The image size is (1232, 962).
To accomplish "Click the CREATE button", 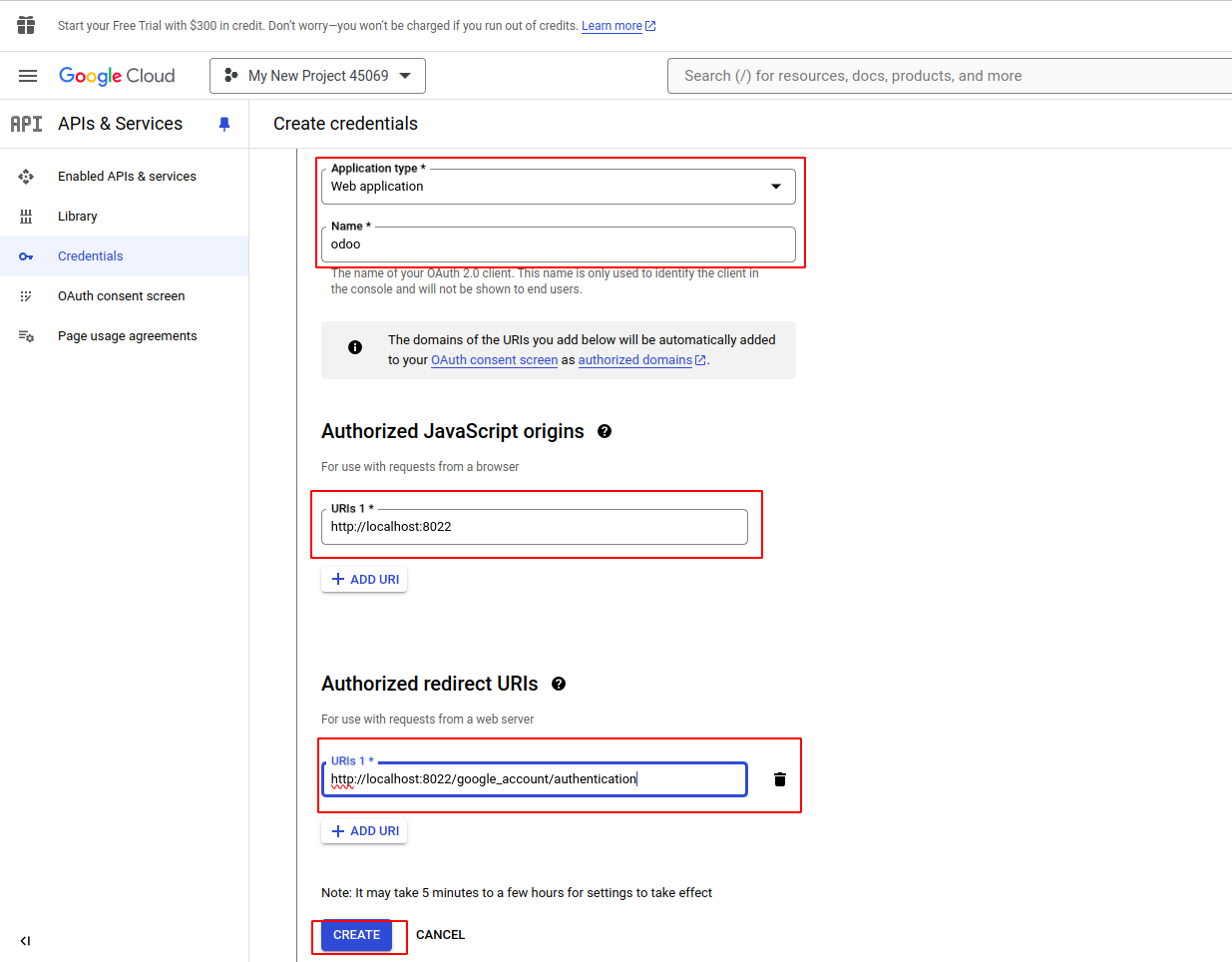I will [356, 935].
